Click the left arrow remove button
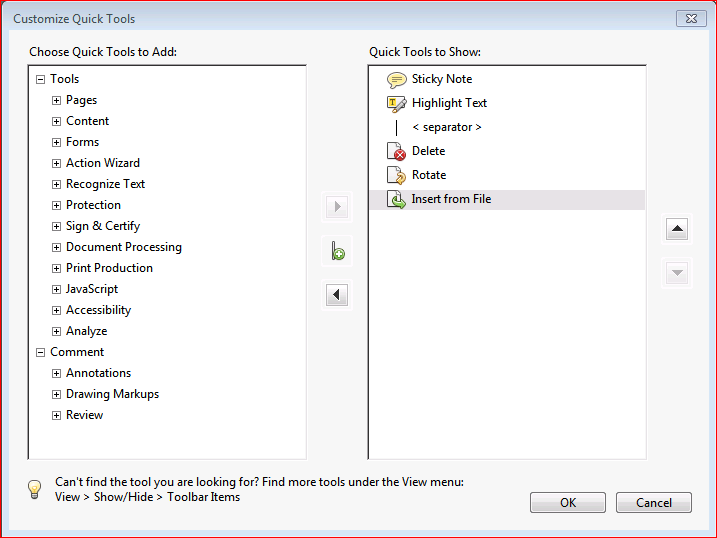Viewport: 717px width, 538px height. point(337,295)
